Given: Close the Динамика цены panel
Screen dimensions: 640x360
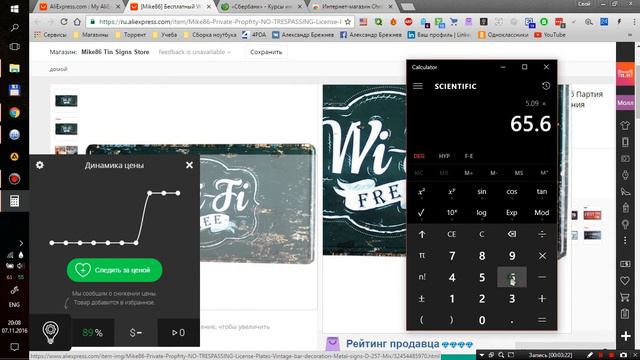Looking at the screenshot, I should coord(189,165).
